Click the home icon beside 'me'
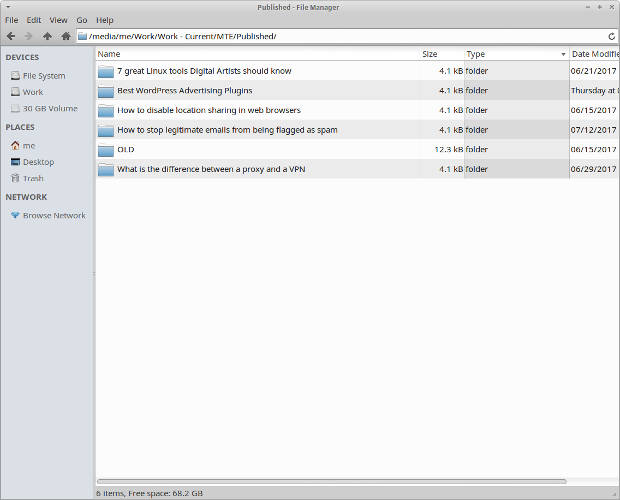Viewport: 620px width, 500px height. tap(15, 145)
